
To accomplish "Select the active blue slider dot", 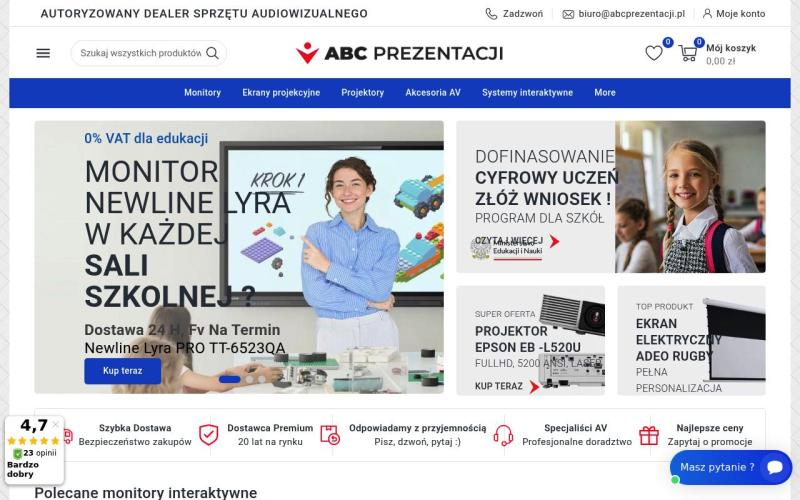I will (230, 379).
